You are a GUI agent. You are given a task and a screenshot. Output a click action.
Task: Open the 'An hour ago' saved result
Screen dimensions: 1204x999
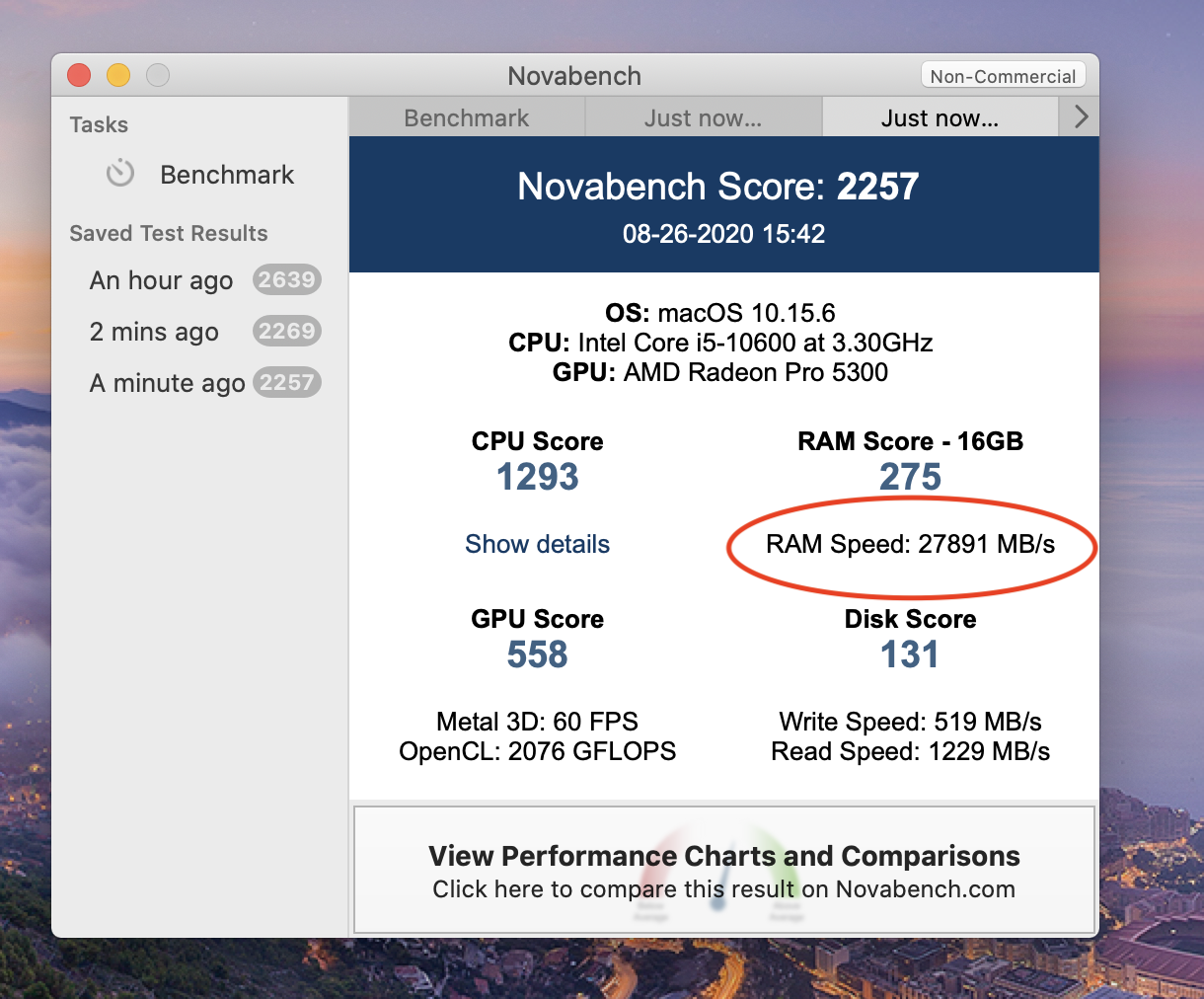click(x=200, y=280)
